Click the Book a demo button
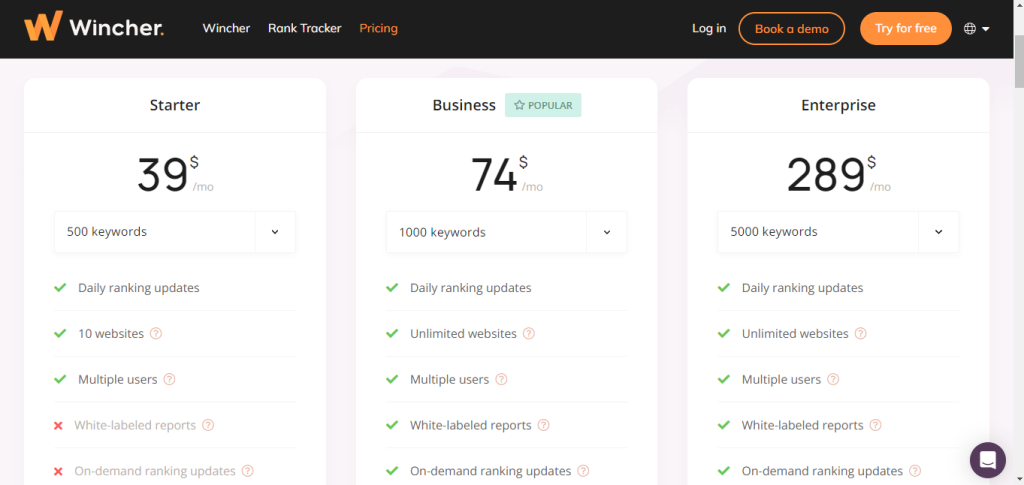The width and height of the screenshot is (1024, 485). pos(792,29)
